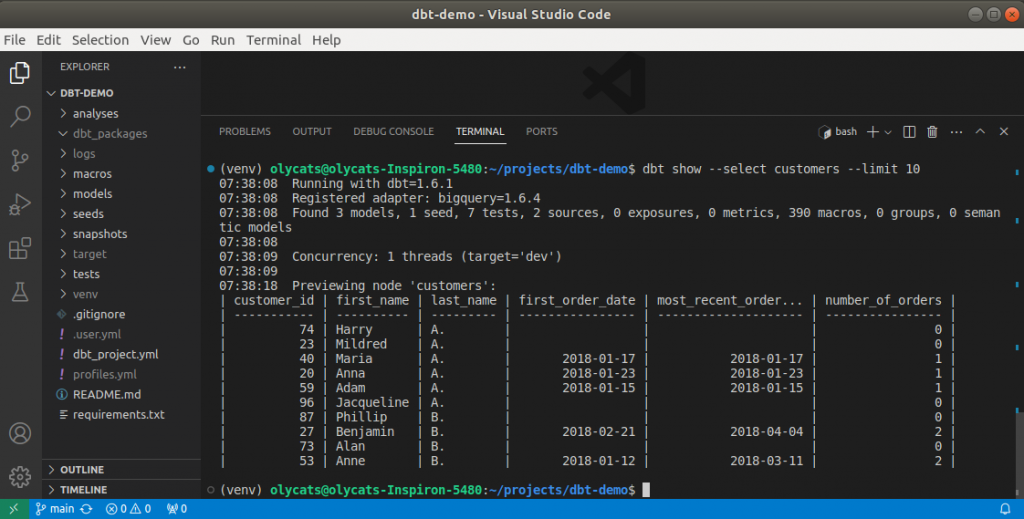Viewport: 1024px width, 519px height.
Task: Open the File menu
Action: coord(14,40)
